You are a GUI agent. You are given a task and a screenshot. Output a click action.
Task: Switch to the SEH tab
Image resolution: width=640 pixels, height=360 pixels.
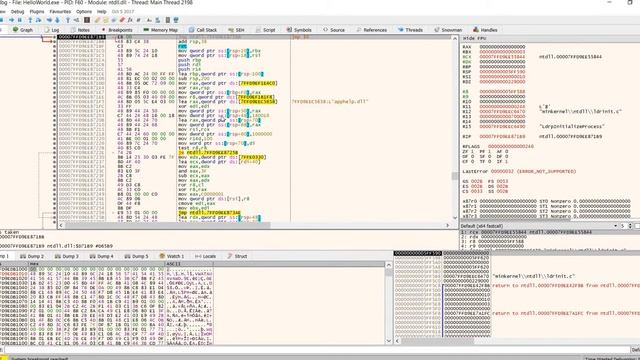tap(236, 30)
